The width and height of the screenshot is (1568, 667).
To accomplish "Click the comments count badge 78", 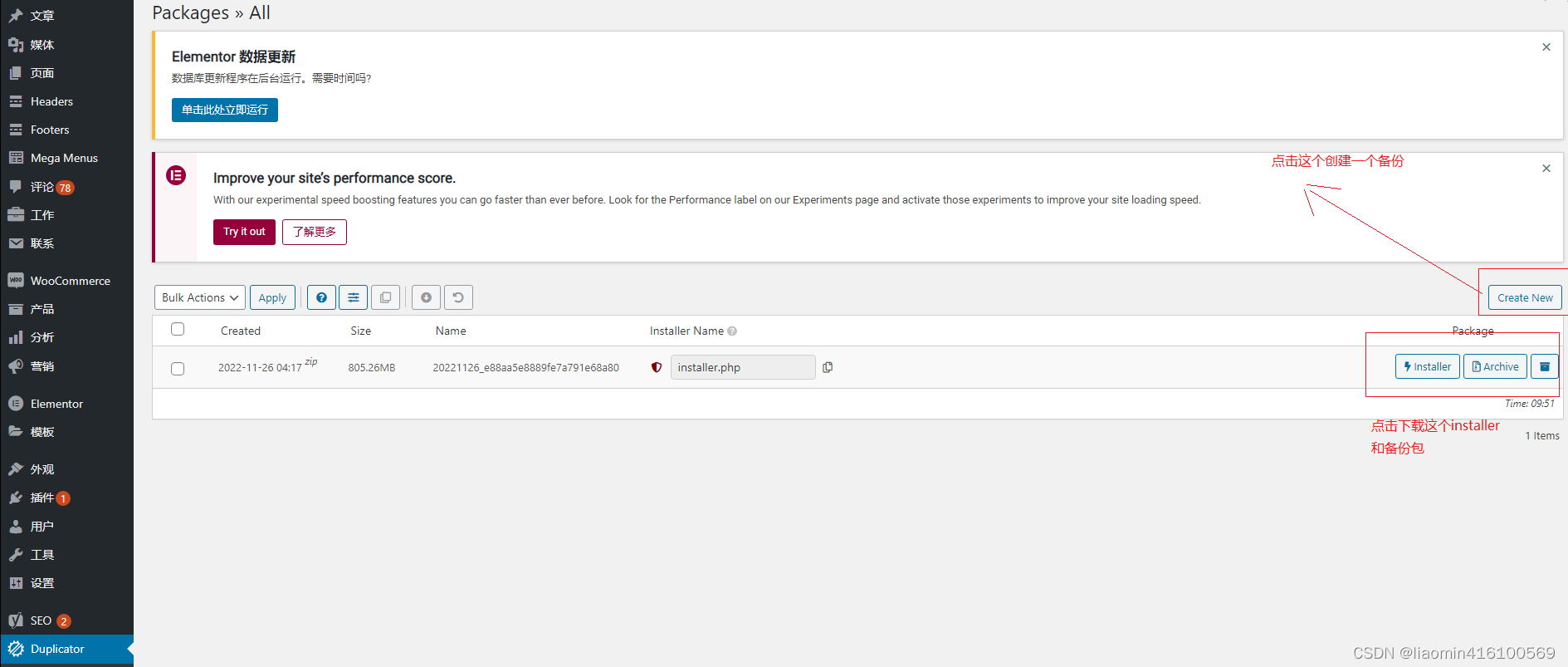I will click(65, 188).
